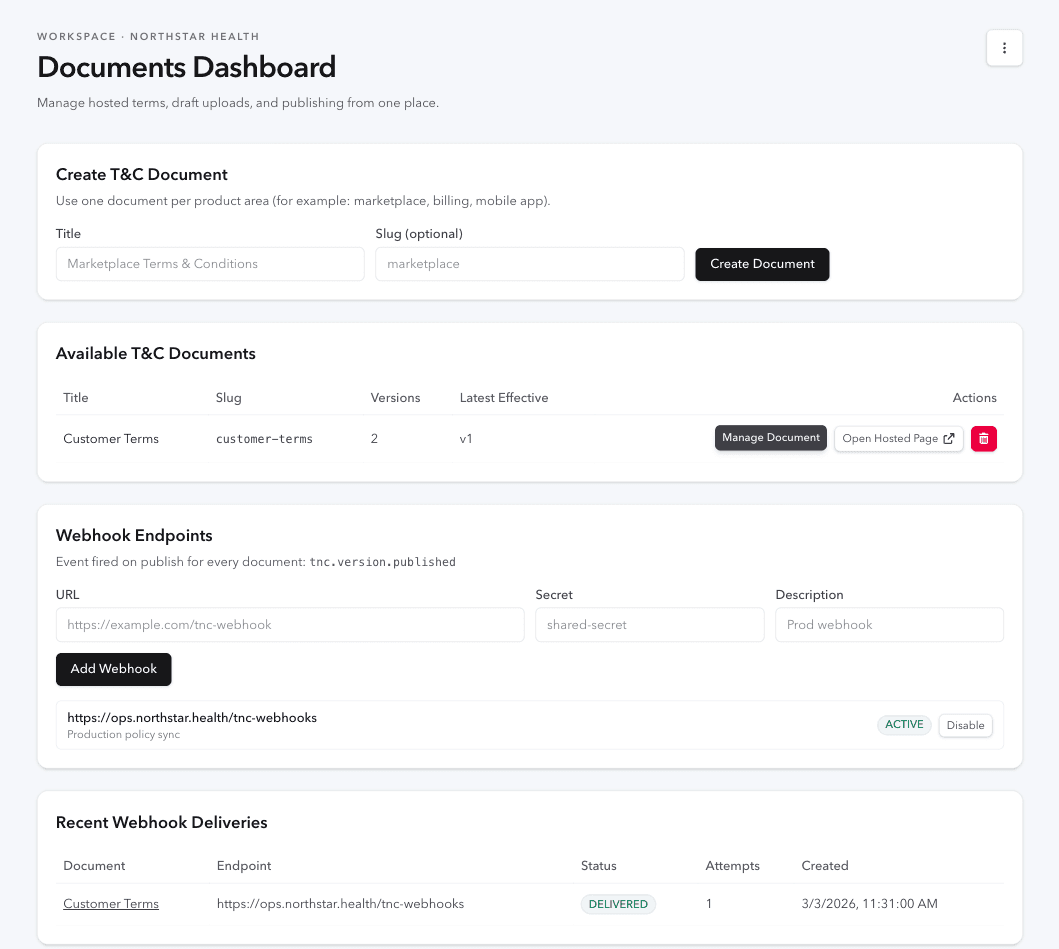Click the shared-secret Secret input

pyautogui.click(x=649, y=624)
